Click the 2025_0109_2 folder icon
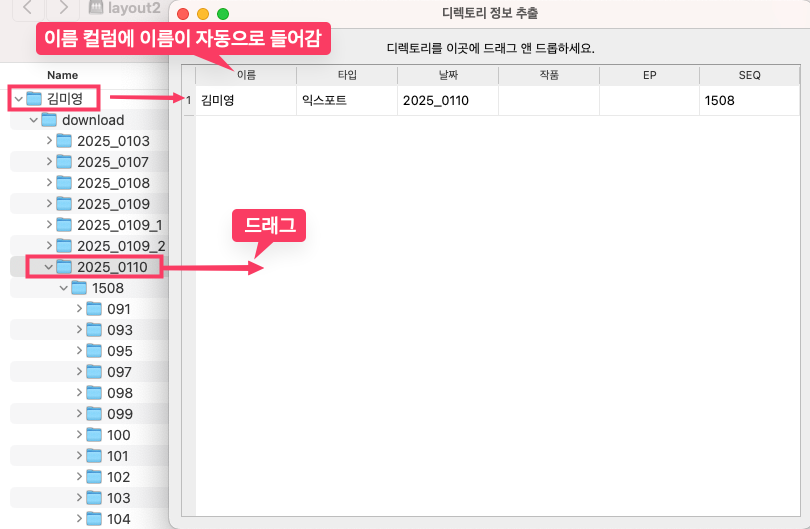 pyautogui.click(x=64, y=246)
